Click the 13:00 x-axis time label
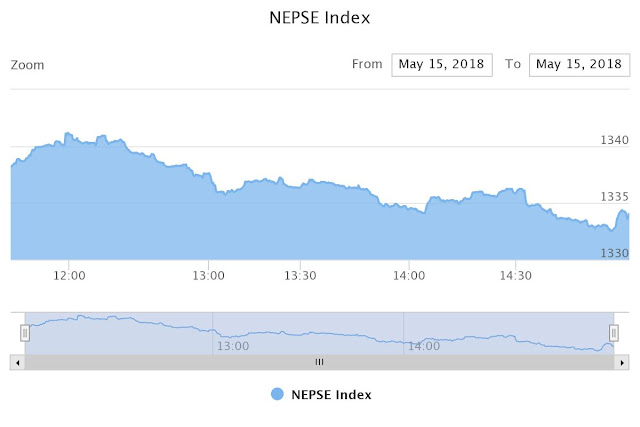640x427 pixels. click(208, 276)
